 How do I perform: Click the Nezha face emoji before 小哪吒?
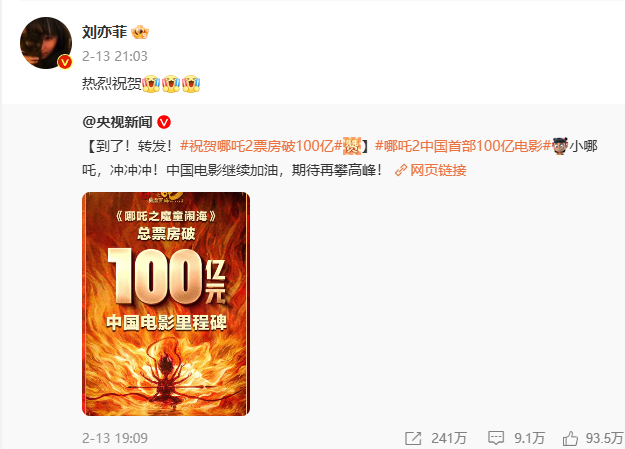tap(560, 146)
